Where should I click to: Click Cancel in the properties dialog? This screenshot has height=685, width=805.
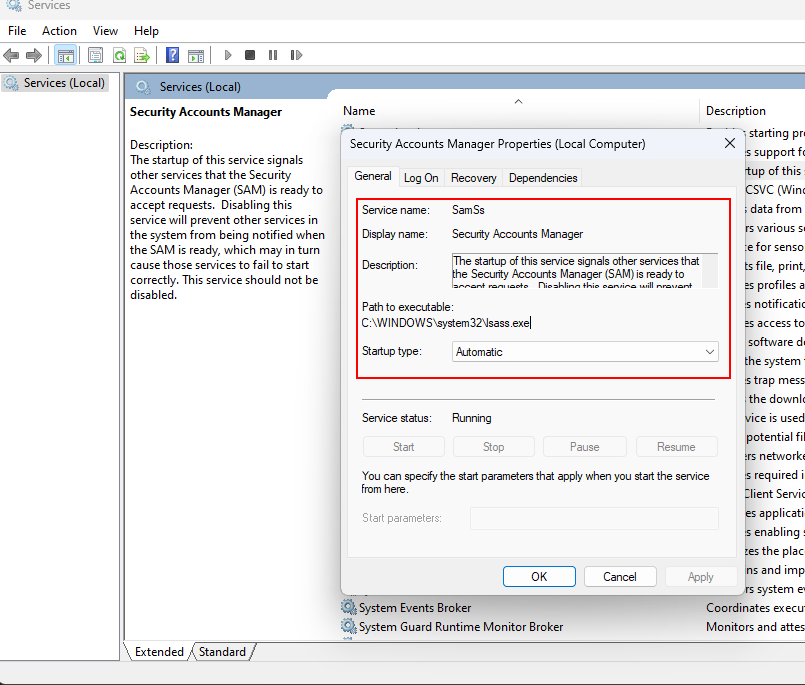pyautogui.click(x=620, y=577)
